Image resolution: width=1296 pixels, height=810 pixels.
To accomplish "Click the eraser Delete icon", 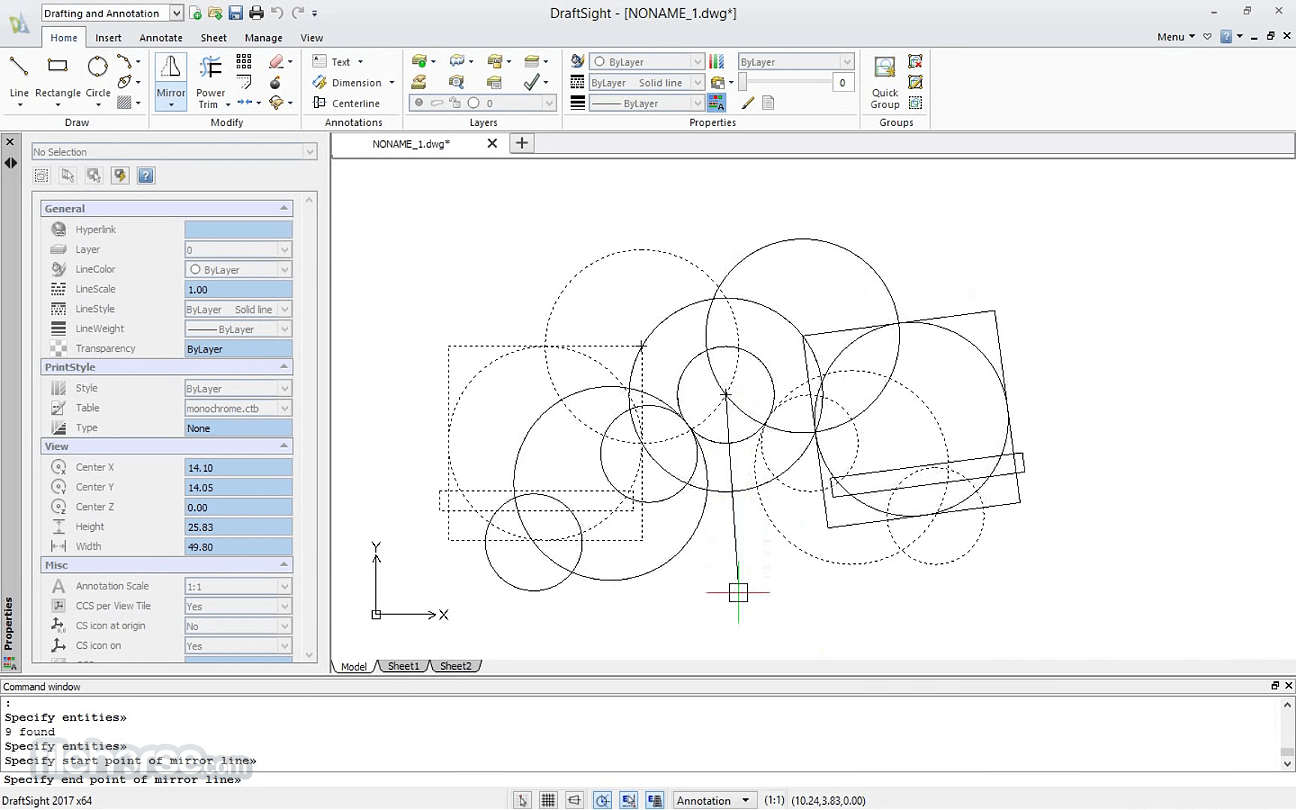I will click(277, 62).
